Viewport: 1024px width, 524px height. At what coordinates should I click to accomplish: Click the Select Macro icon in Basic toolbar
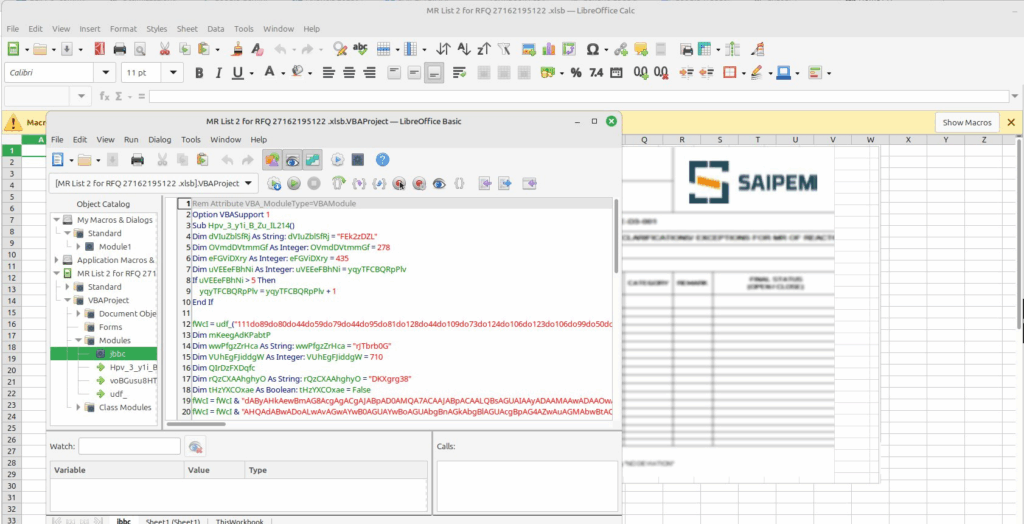point(338,159)
